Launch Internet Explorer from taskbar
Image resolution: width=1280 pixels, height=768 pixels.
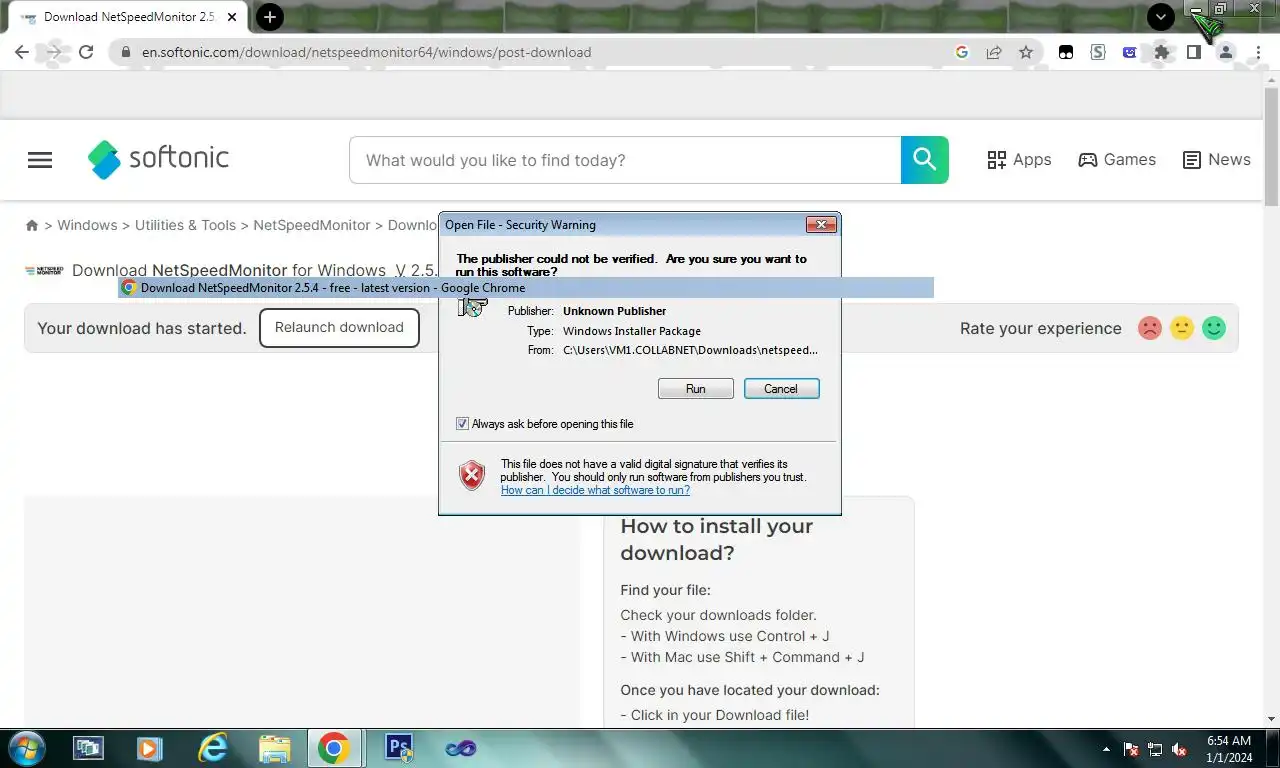(213, 748)
